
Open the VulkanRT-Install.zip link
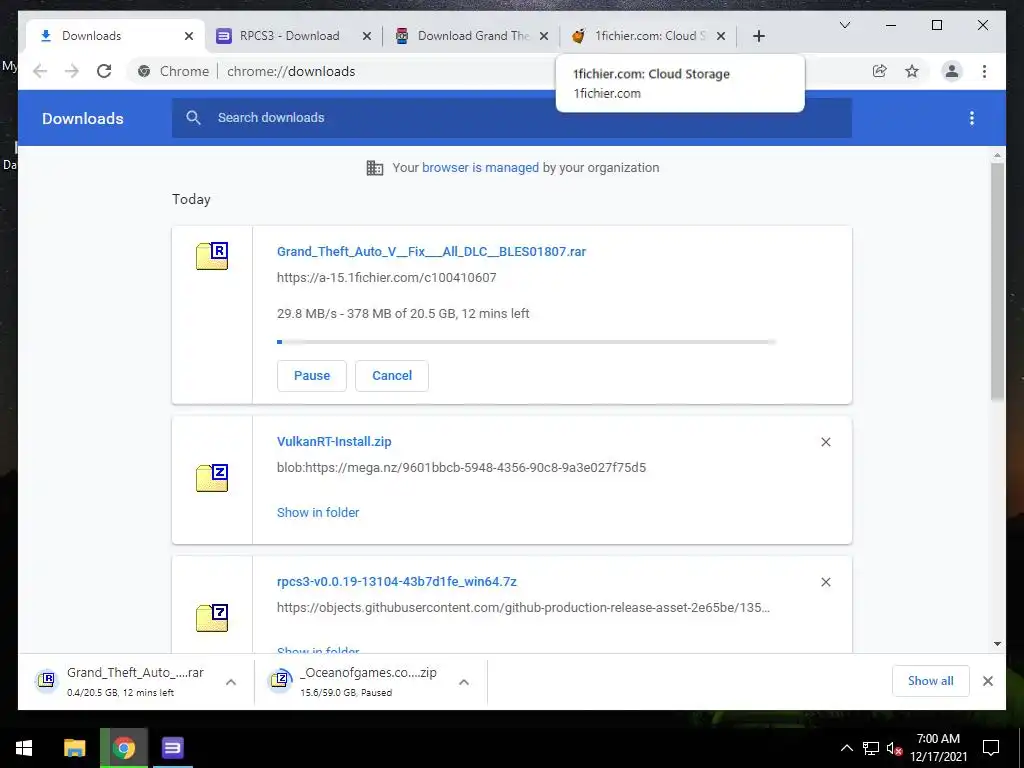(334, 441)
